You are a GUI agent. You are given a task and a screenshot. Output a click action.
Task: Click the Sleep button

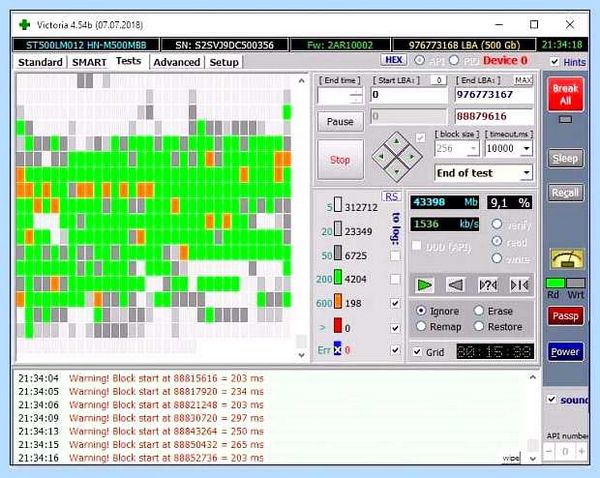pos(565,158)
